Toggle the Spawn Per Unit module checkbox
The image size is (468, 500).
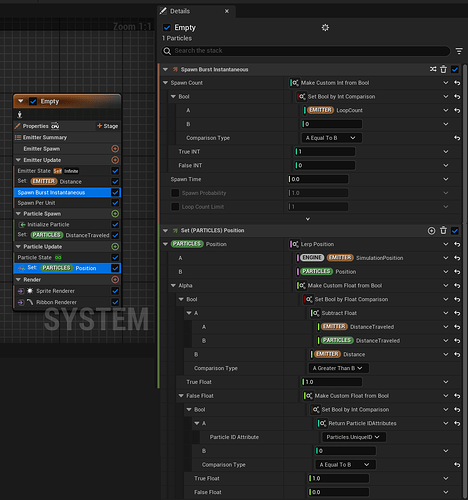click(115, 203)
